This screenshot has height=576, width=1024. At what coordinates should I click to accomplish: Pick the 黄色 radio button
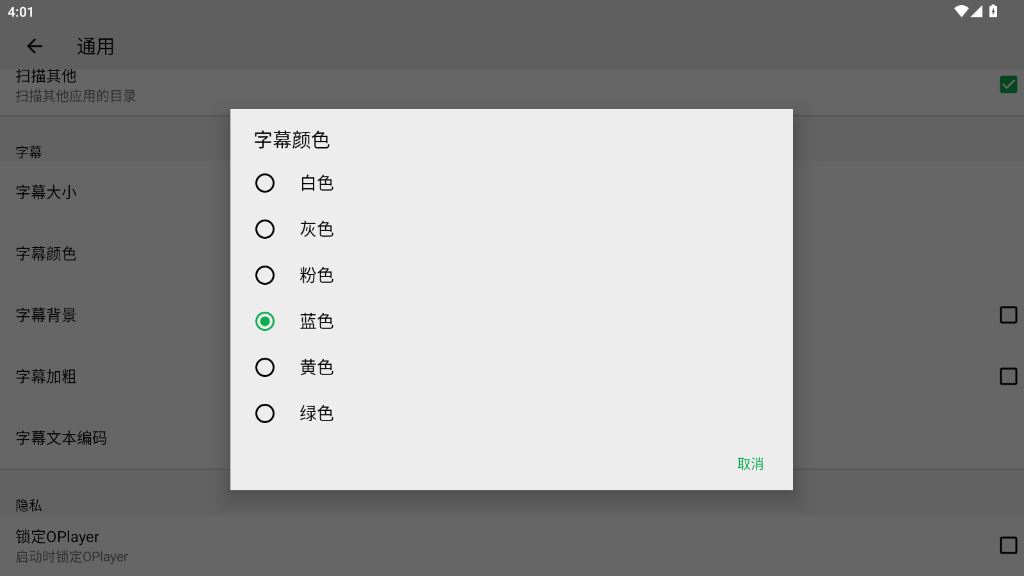click(x=265, y=367)
